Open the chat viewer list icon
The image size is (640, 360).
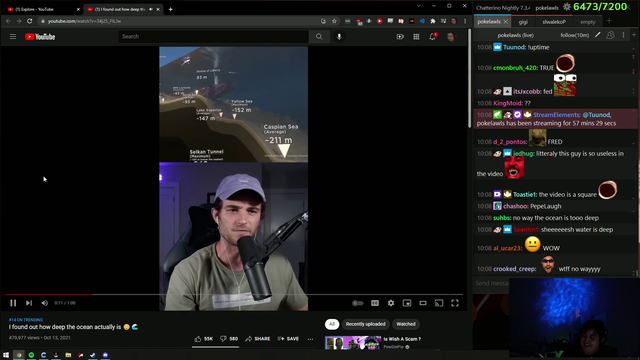coord(610,35)
